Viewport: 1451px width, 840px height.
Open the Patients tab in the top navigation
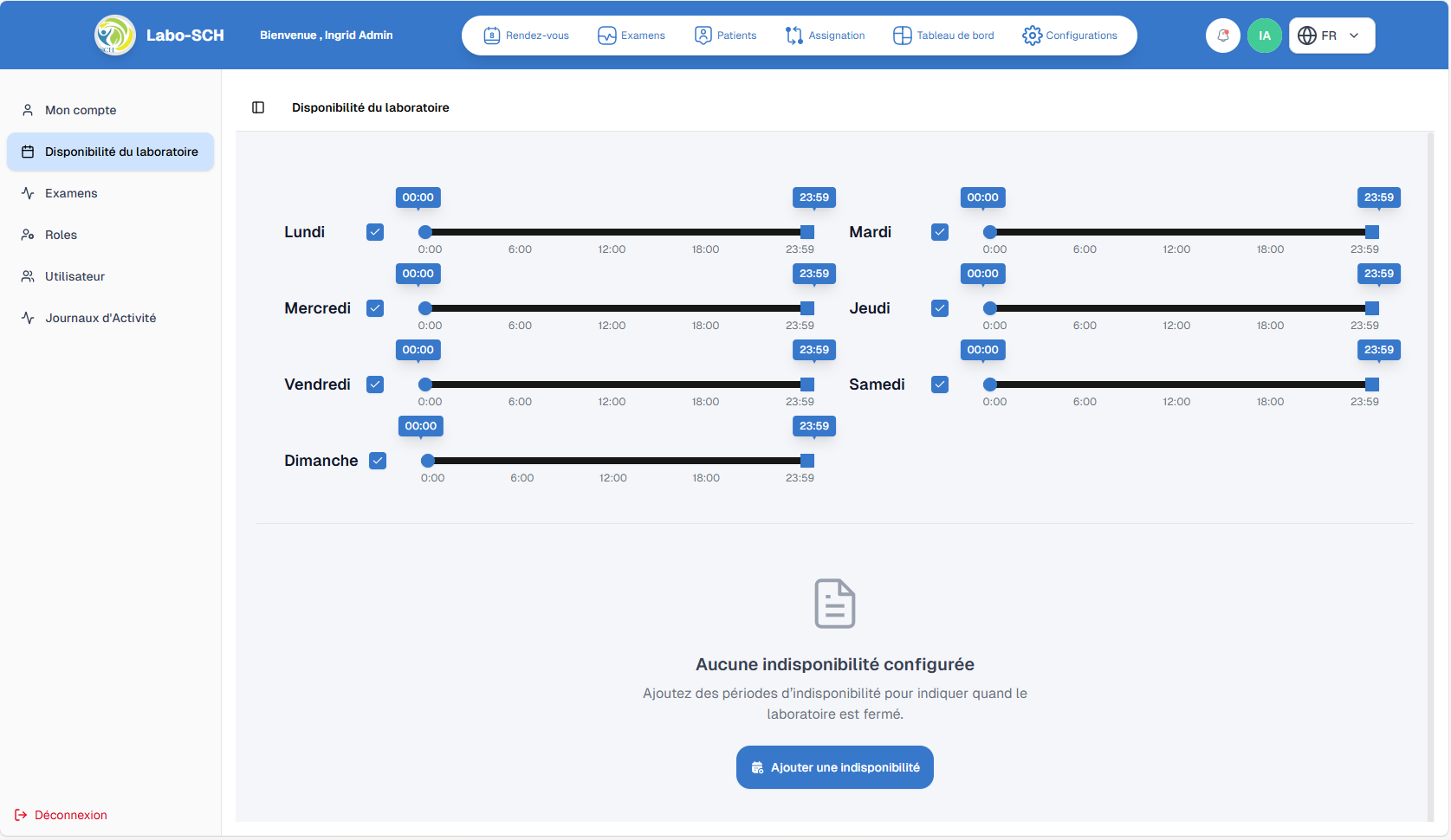point(726,36)
